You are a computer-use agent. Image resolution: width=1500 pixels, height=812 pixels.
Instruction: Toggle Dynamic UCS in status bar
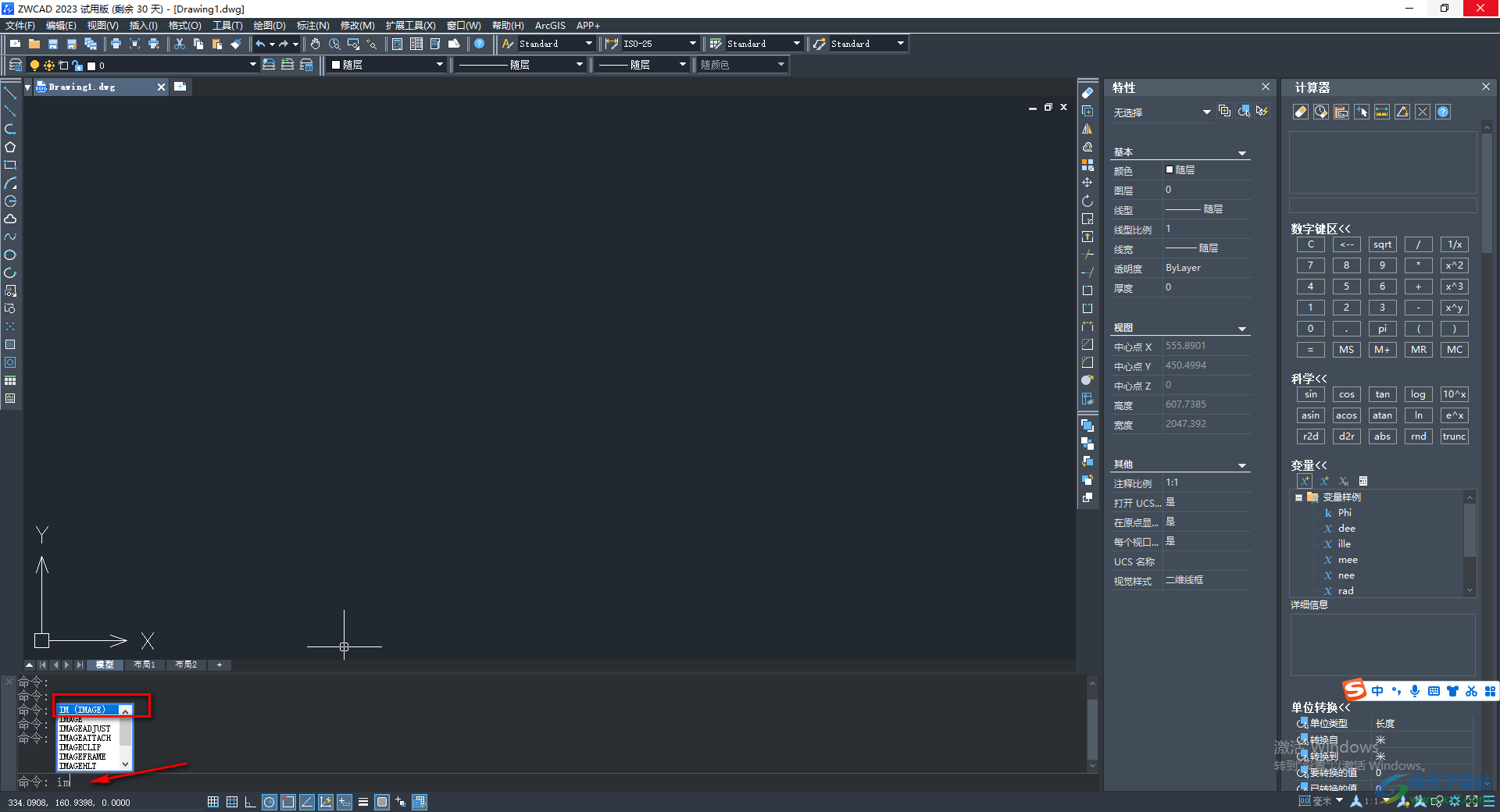pos(326,802)
